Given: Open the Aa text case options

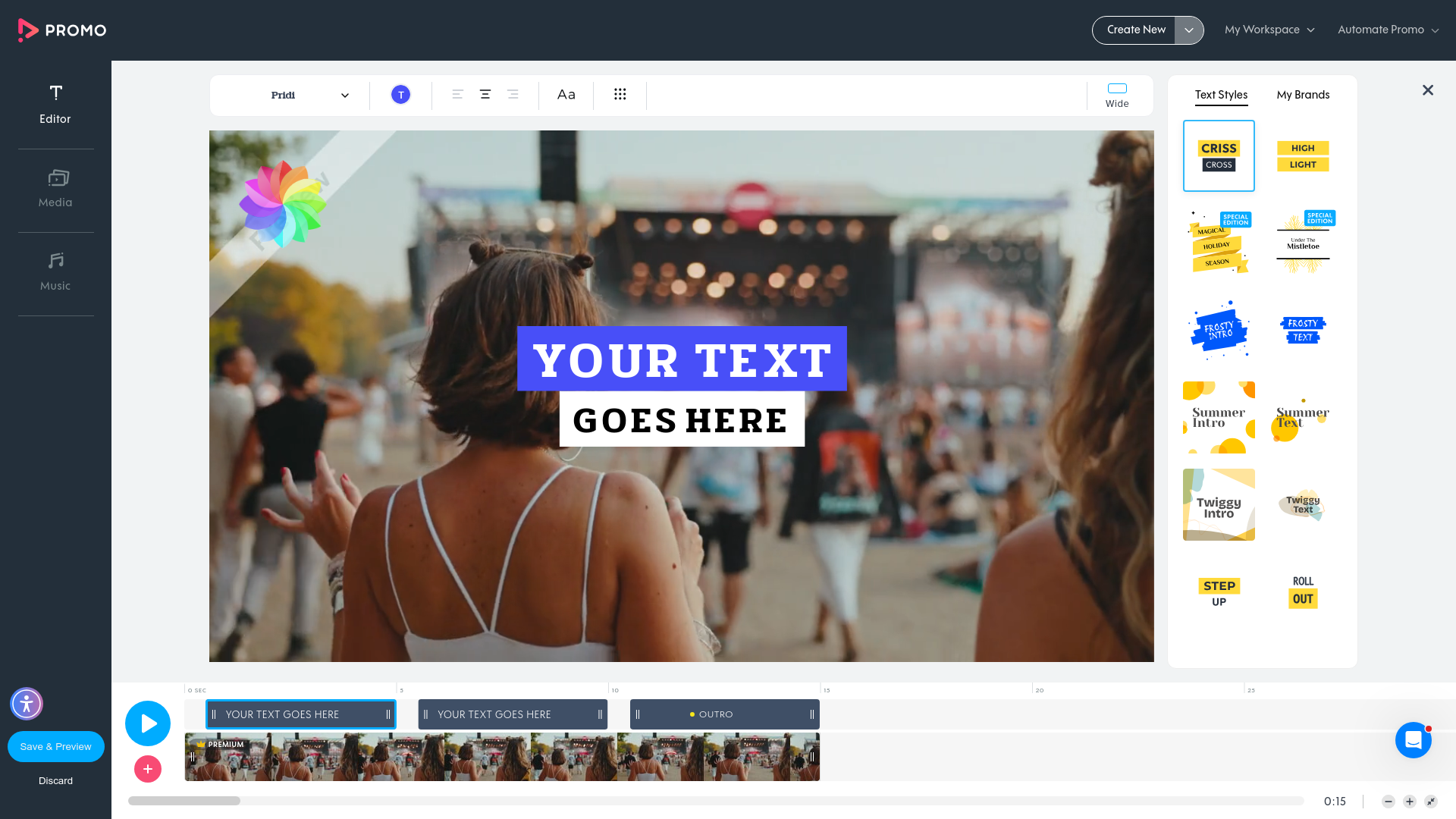Looking at the screenshot, I should (566, 95).
